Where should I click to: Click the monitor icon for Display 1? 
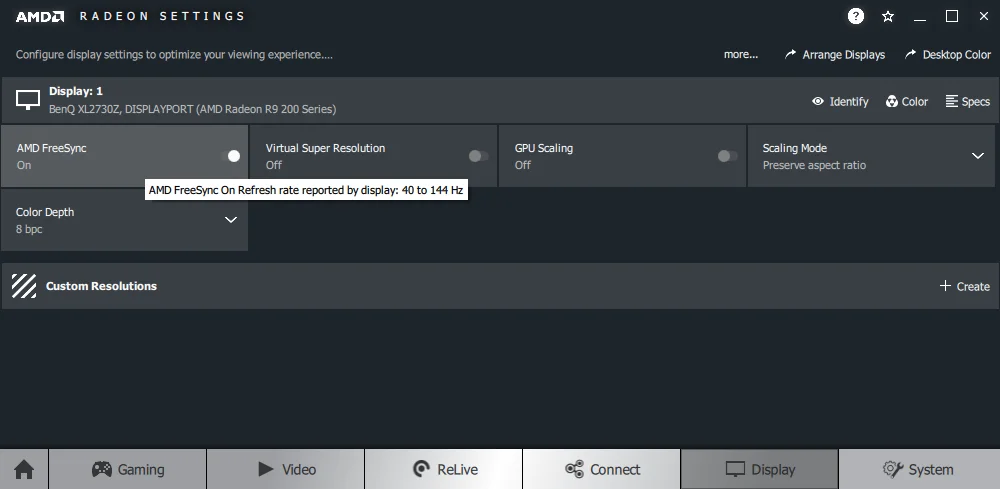click(x=28, y=100)
